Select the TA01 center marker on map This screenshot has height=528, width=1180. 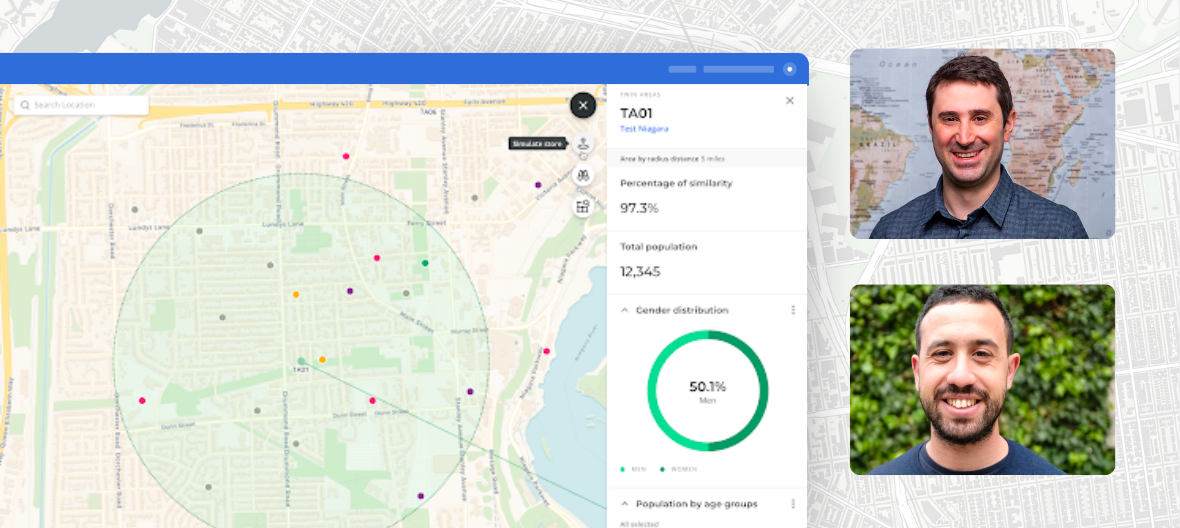coord(301,362)
